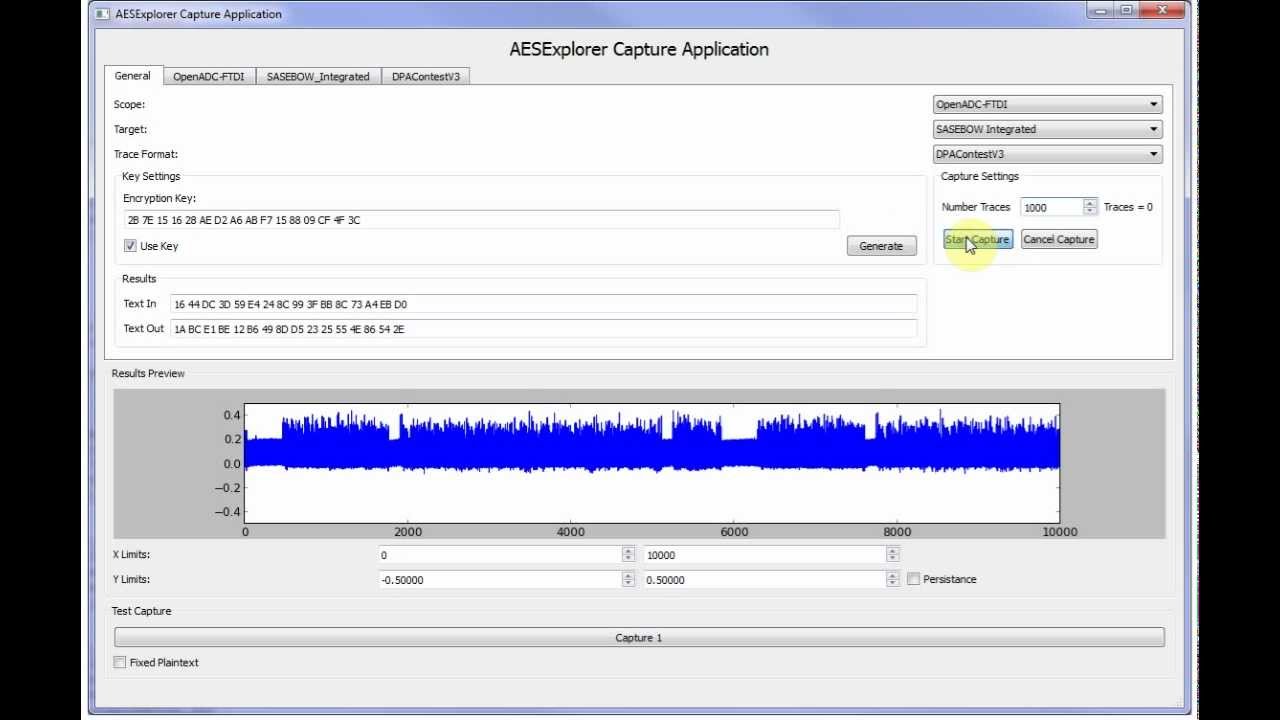Image resolution: width=1280 pixels, height=720 pixels.
Task: Increase the Y Limits minimum value
Action: (x=628, y=576)
